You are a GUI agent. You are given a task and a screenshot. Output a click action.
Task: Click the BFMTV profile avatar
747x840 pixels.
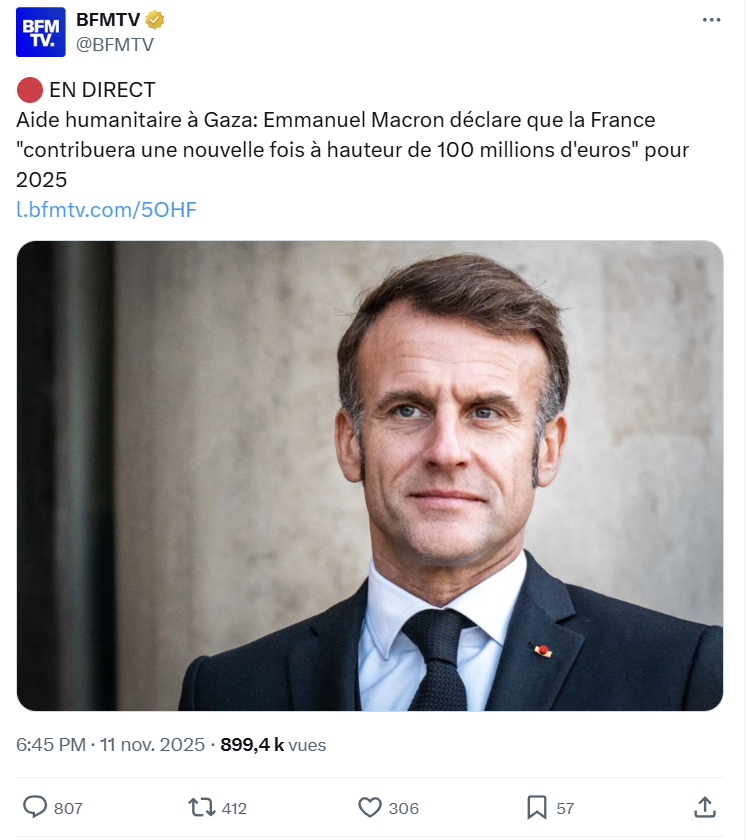pos(41,32)
